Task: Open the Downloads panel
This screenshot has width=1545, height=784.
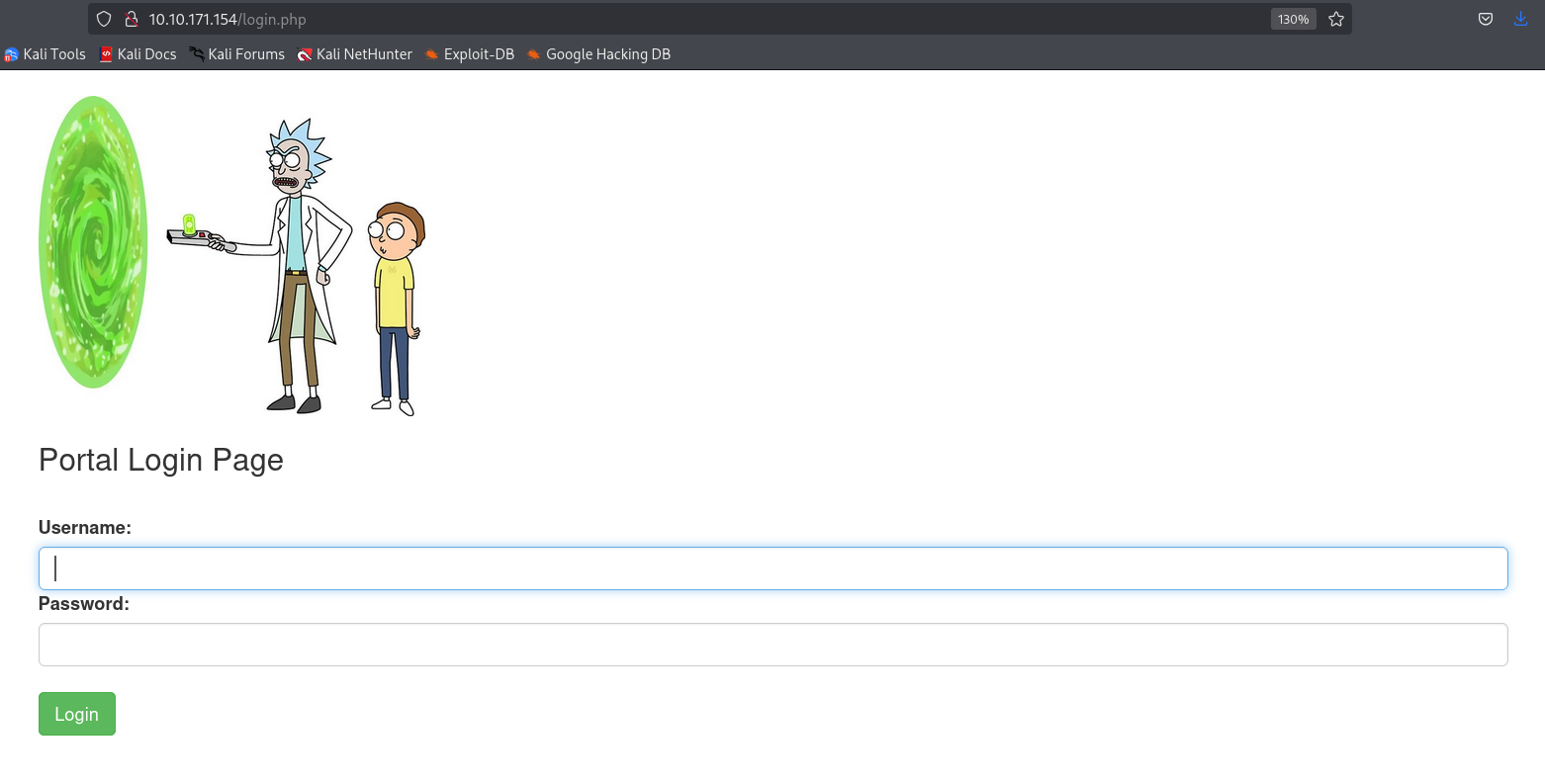Action: coord(1520,19)
